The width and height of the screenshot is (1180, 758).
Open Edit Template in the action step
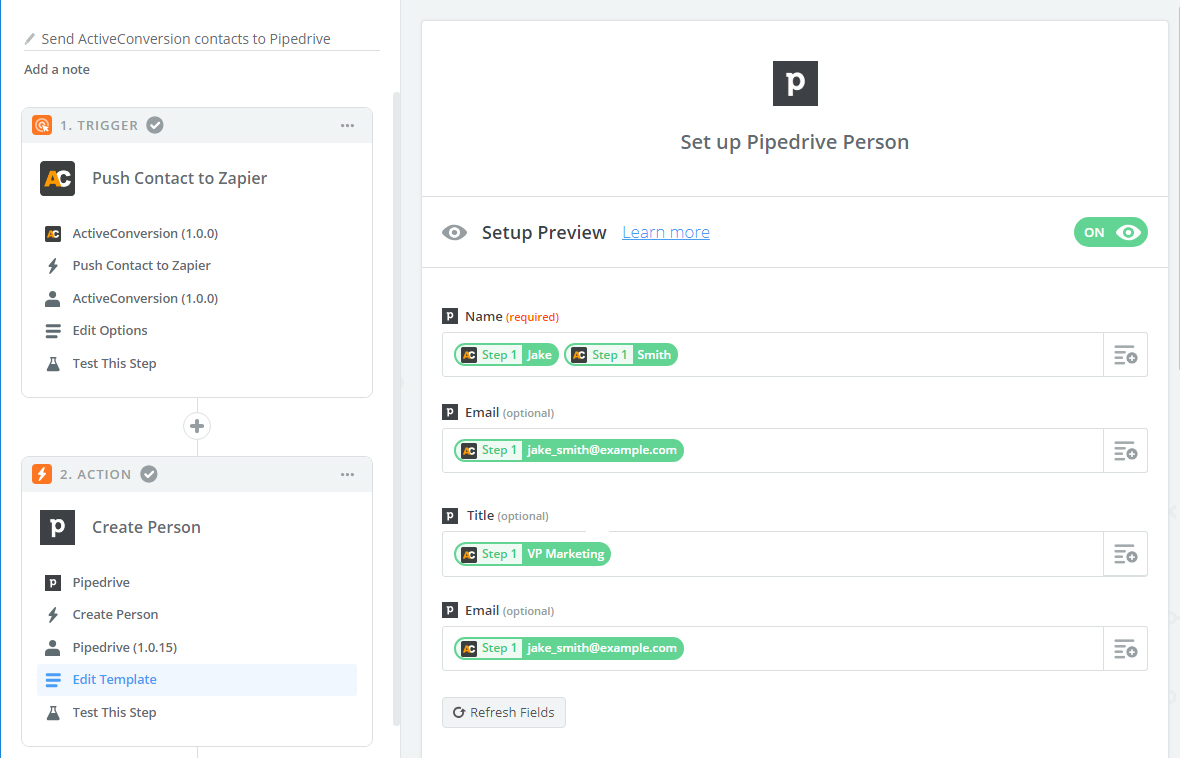click(197, 680)
